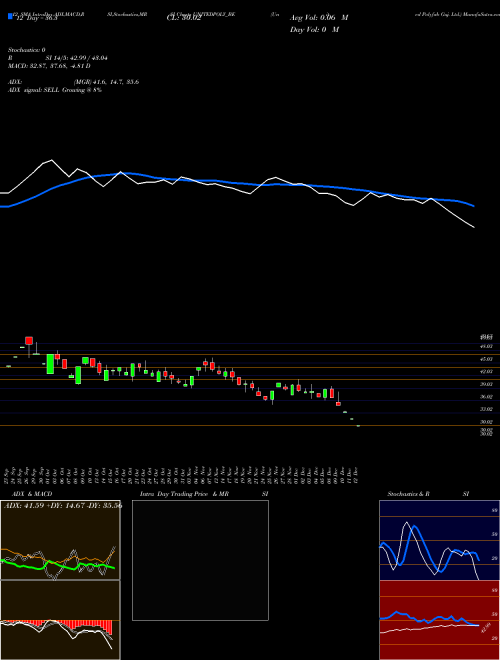The height and width of the screenshot is (660, 500).
Task: Click the 42.02 price axis label
Action: coord(487,371)
